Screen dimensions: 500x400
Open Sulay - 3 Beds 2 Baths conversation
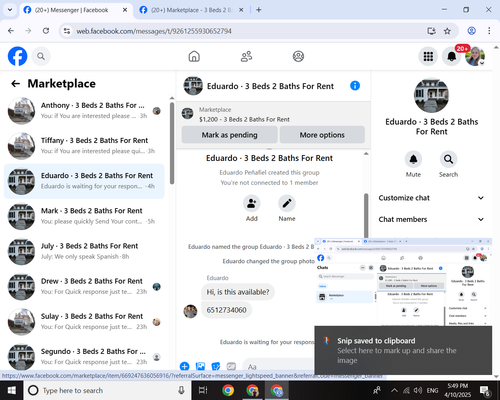coord(84,322)
